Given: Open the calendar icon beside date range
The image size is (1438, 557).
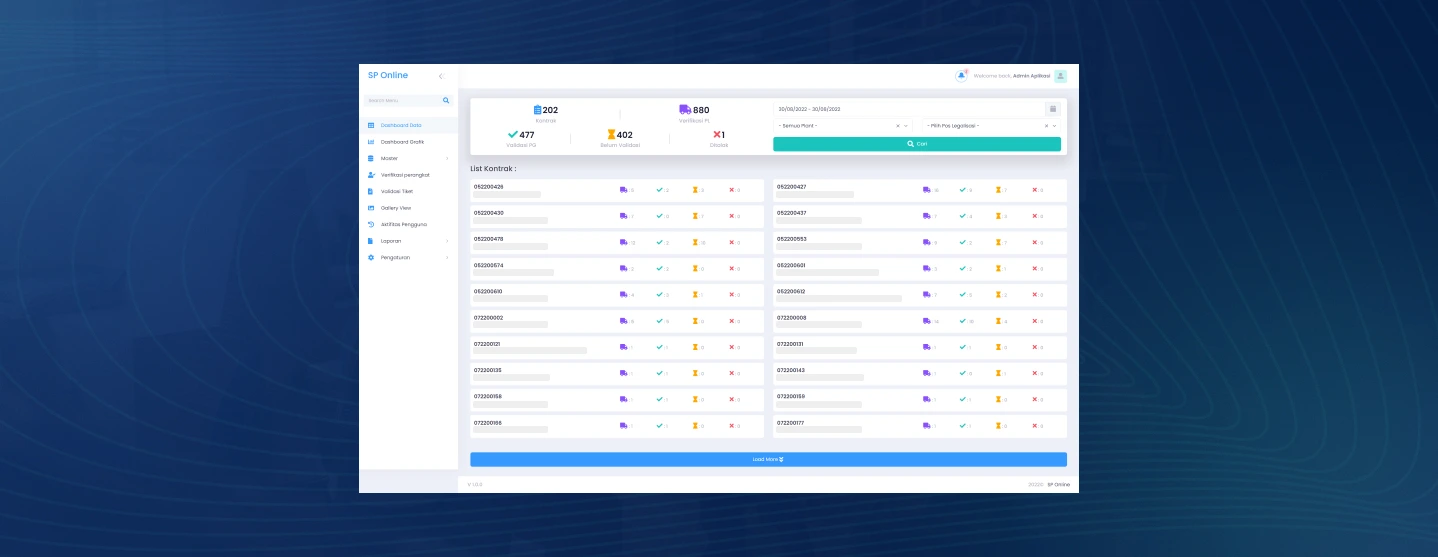Looking at the screenshot, I should (1053, 109).
